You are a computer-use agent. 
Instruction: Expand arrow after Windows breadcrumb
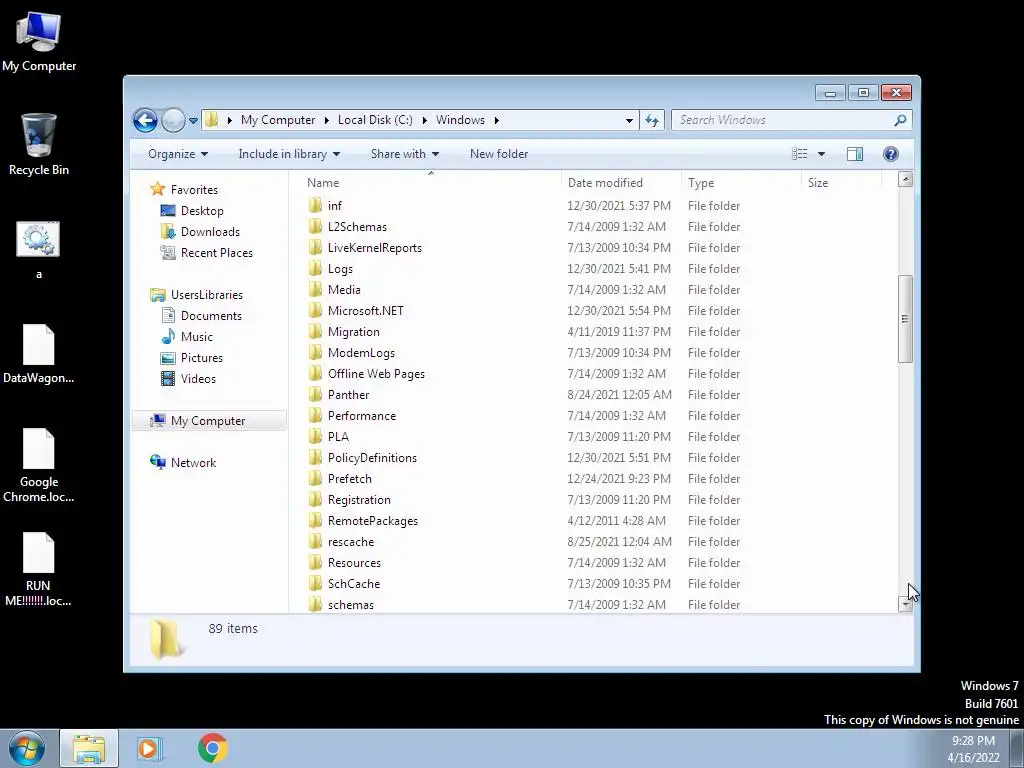497,120
